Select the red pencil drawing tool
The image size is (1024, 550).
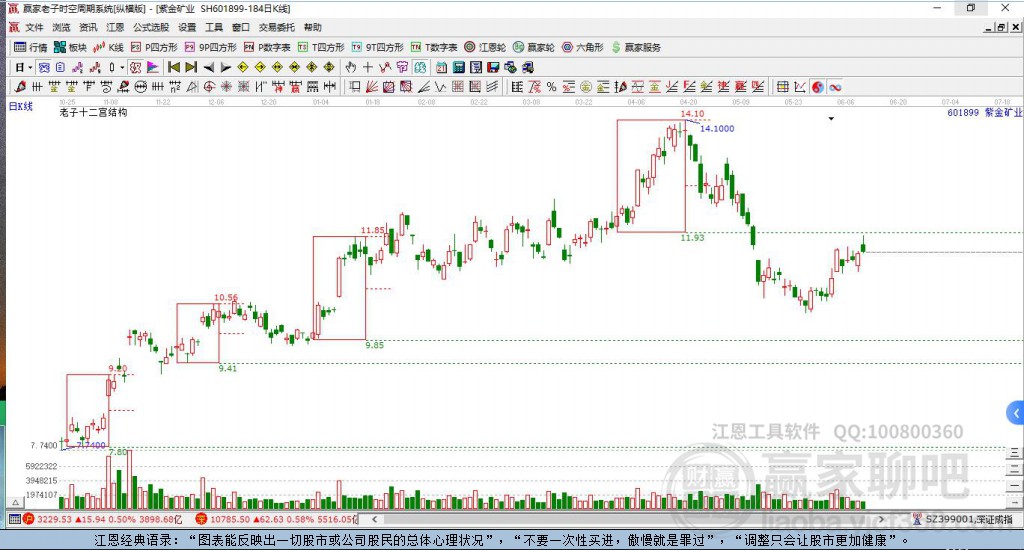tap(20, 87)
